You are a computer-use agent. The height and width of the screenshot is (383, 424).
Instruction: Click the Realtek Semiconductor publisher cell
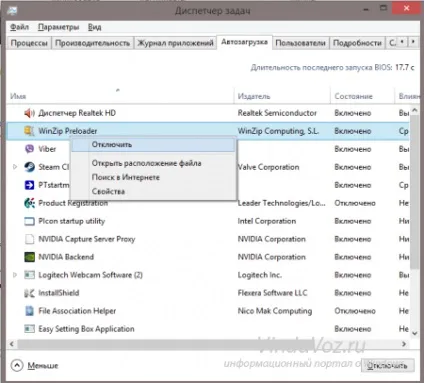tap(277, 113)
